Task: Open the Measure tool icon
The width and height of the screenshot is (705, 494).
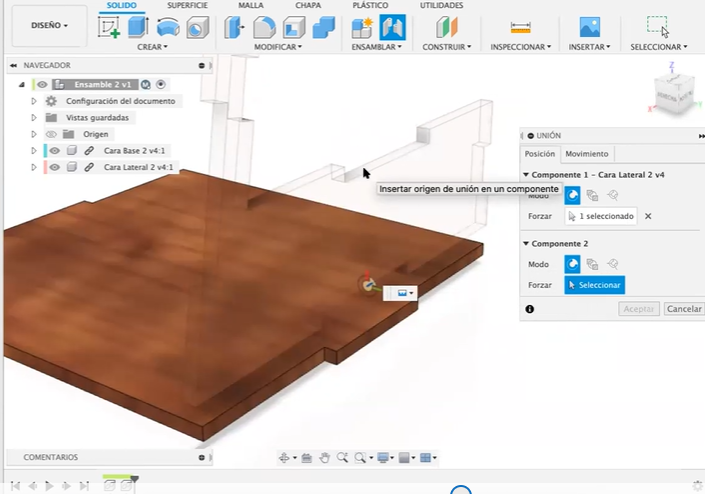Action: tap(521, 27)
